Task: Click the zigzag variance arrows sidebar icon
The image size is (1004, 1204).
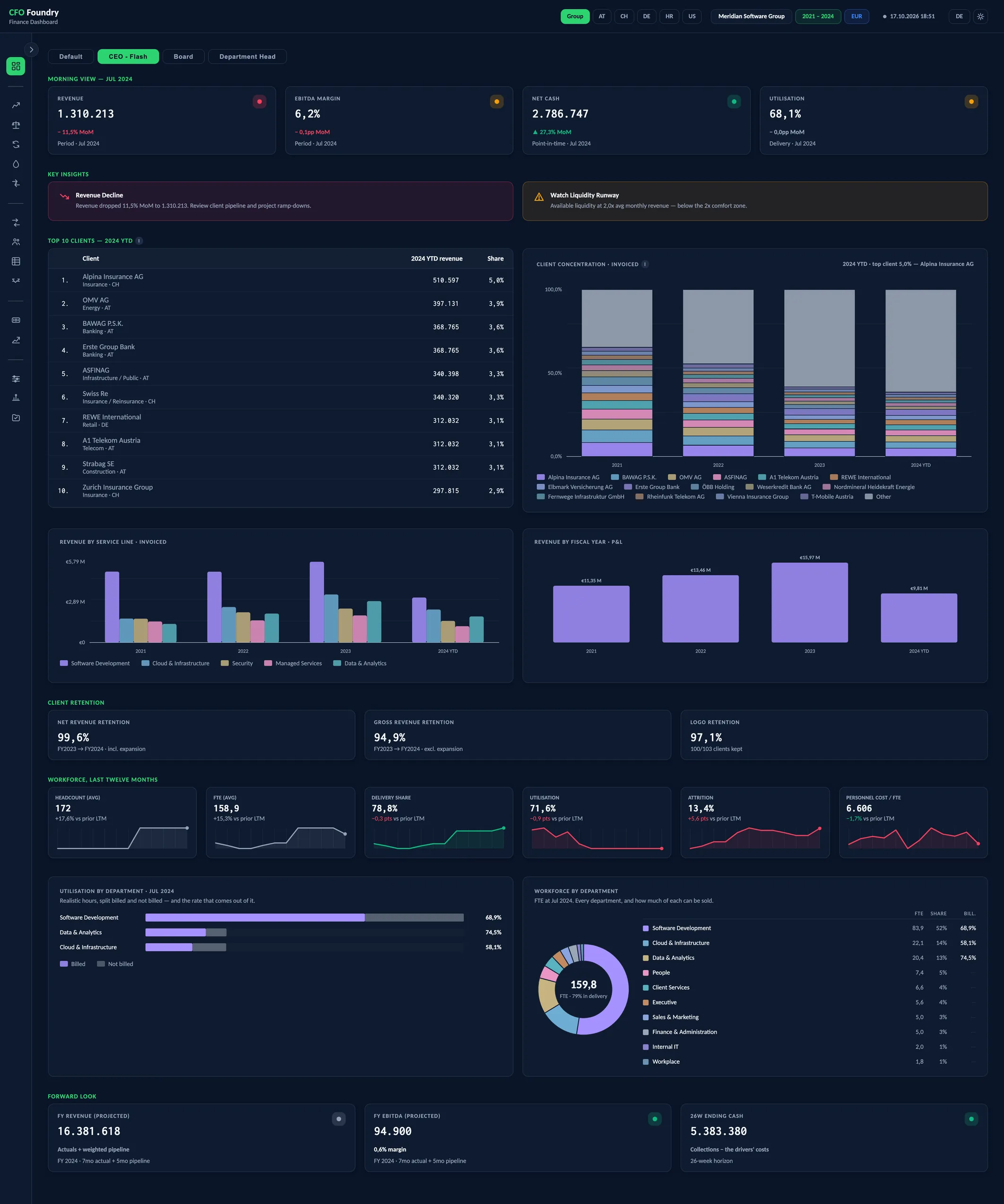Action: (16, 280)
